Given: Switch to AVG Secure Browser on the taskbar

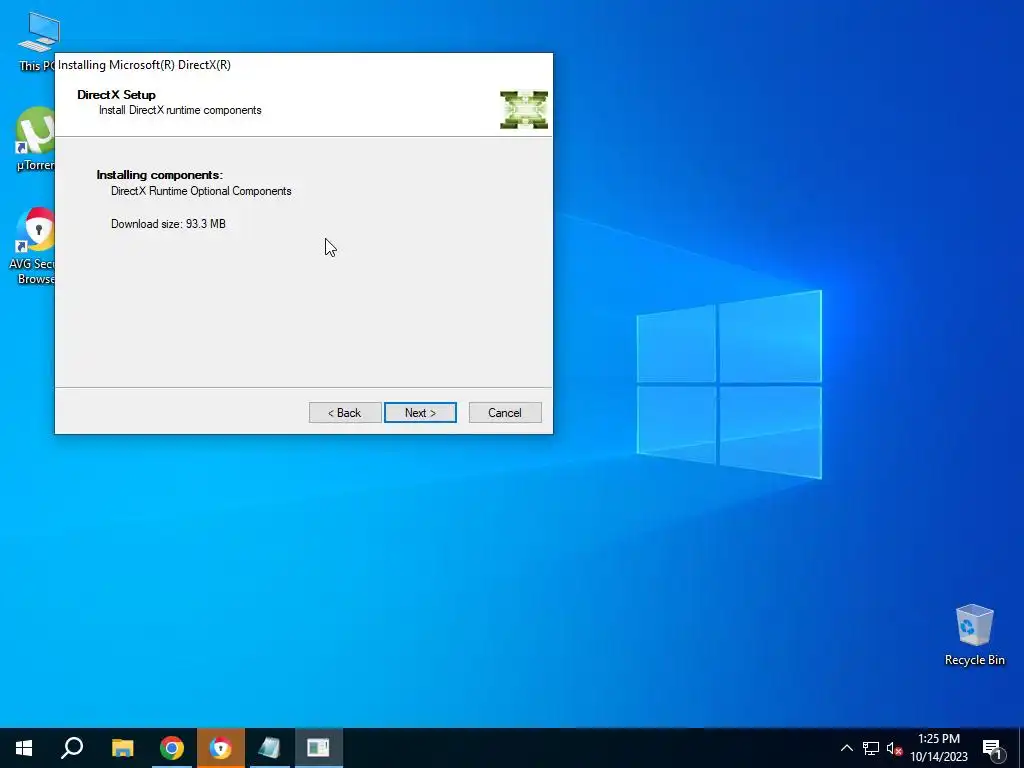Looking at the screenshot, I should point(221,748).
